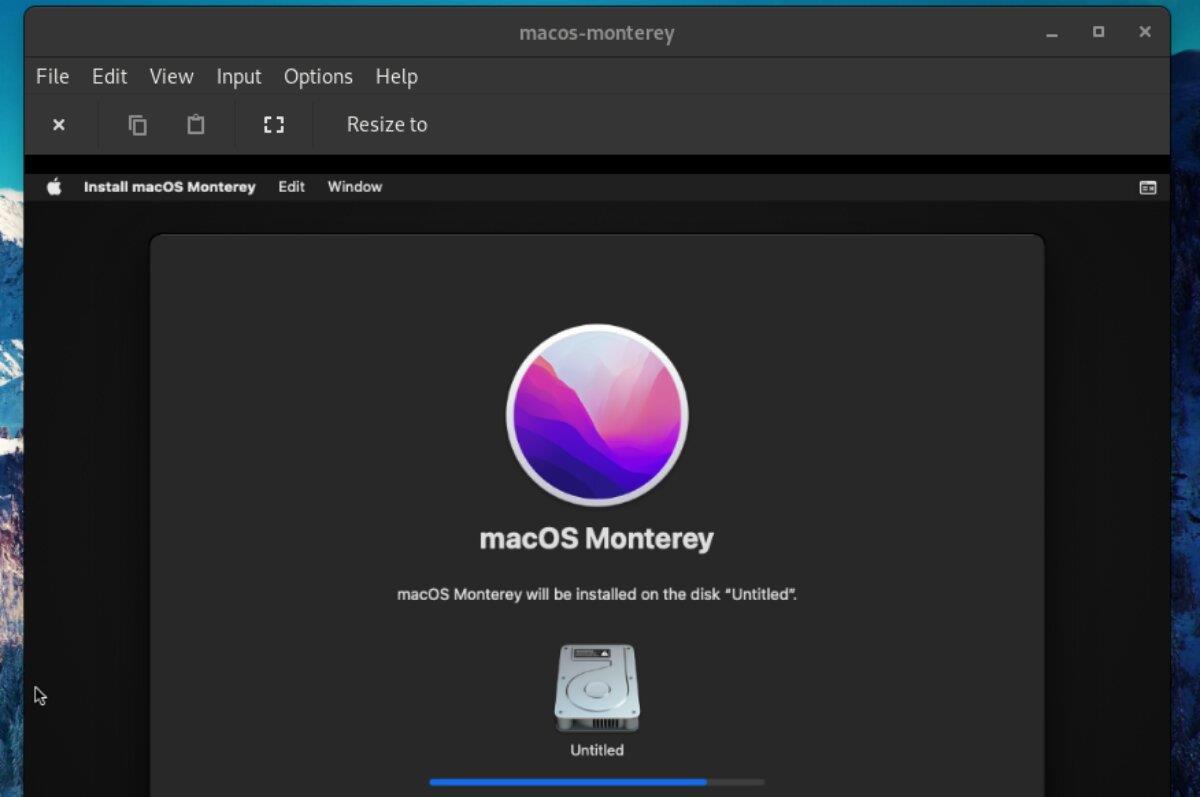Select the Untitled disk icon

click(x=596, y=687)
